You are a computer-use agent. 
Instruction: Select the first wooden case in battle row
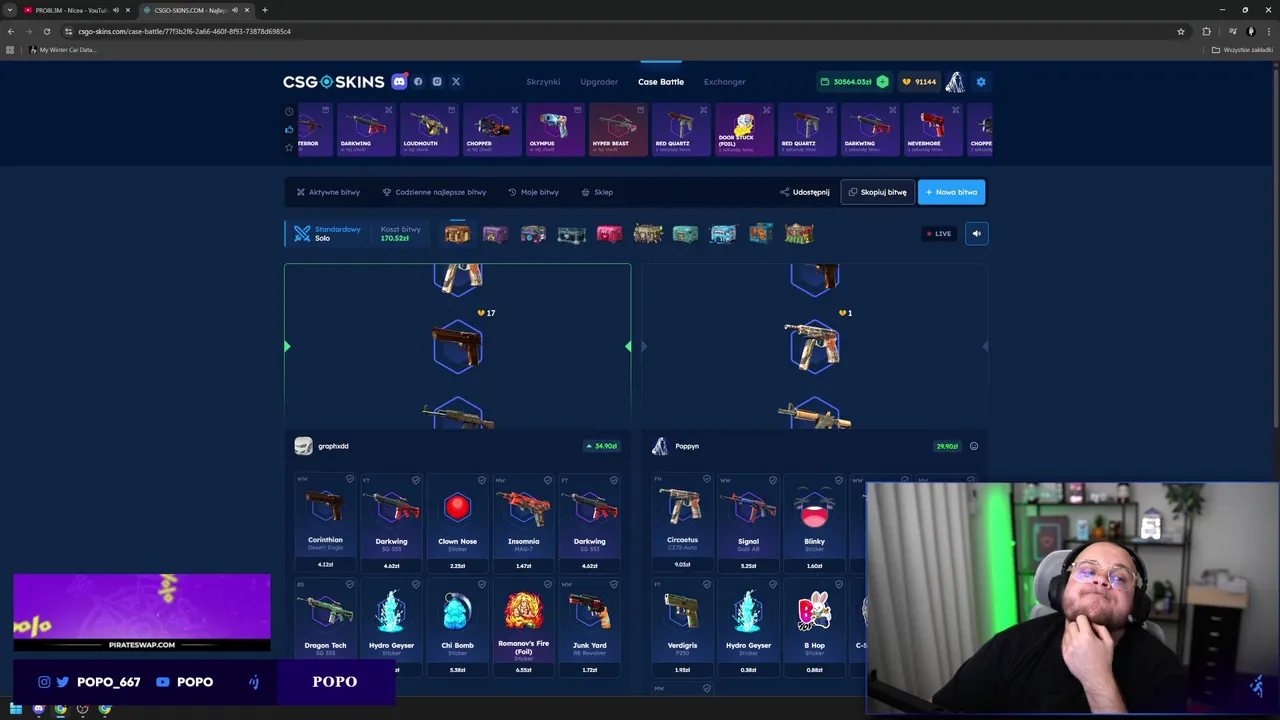pyautogui.click(x=457, y=234)
